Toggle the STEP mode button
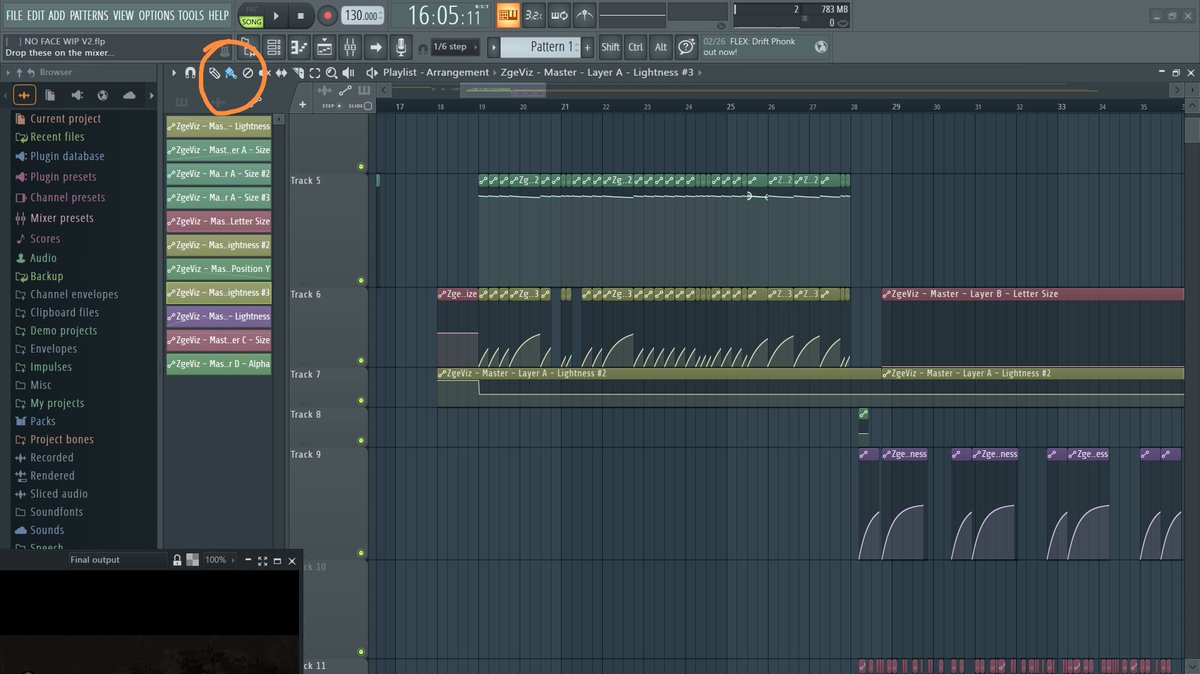 point(330,106)
